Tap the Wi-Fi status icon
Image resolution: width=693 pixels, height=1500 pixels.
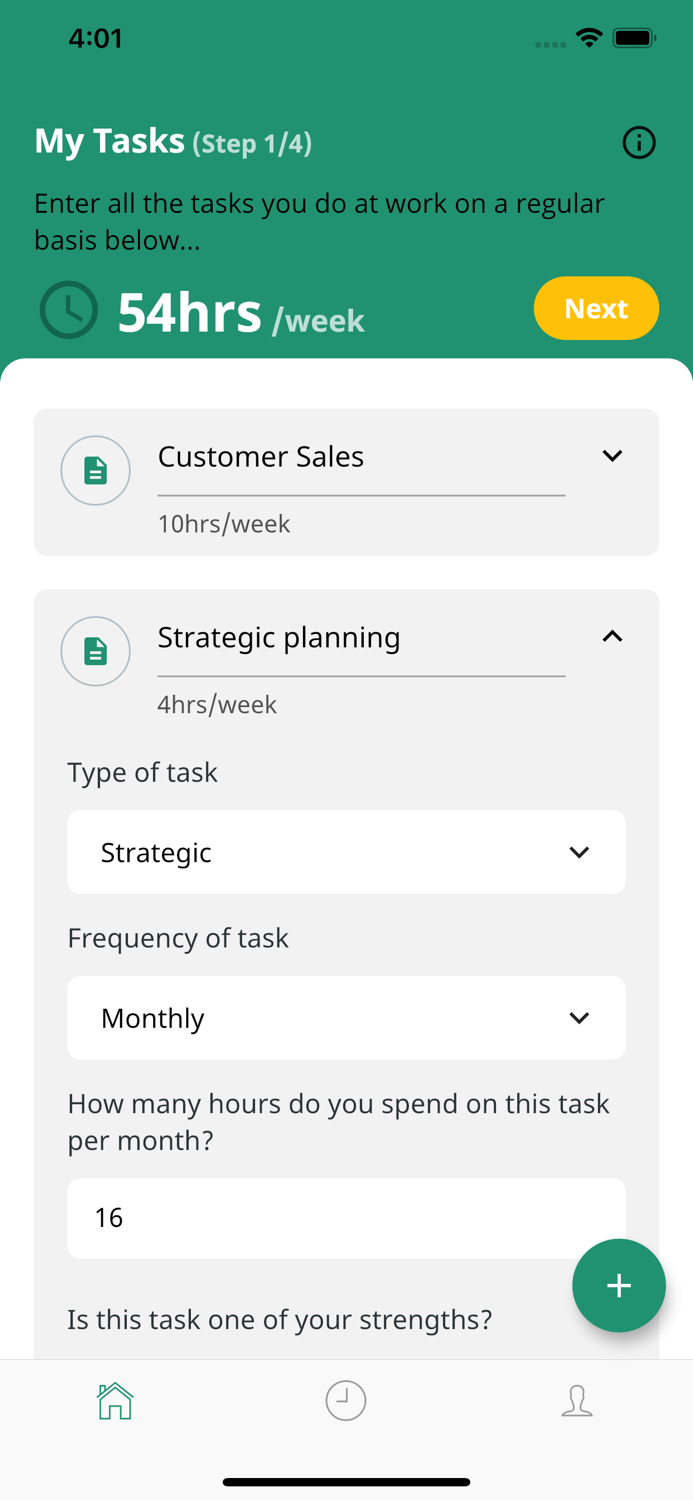[x=589, y=38]
